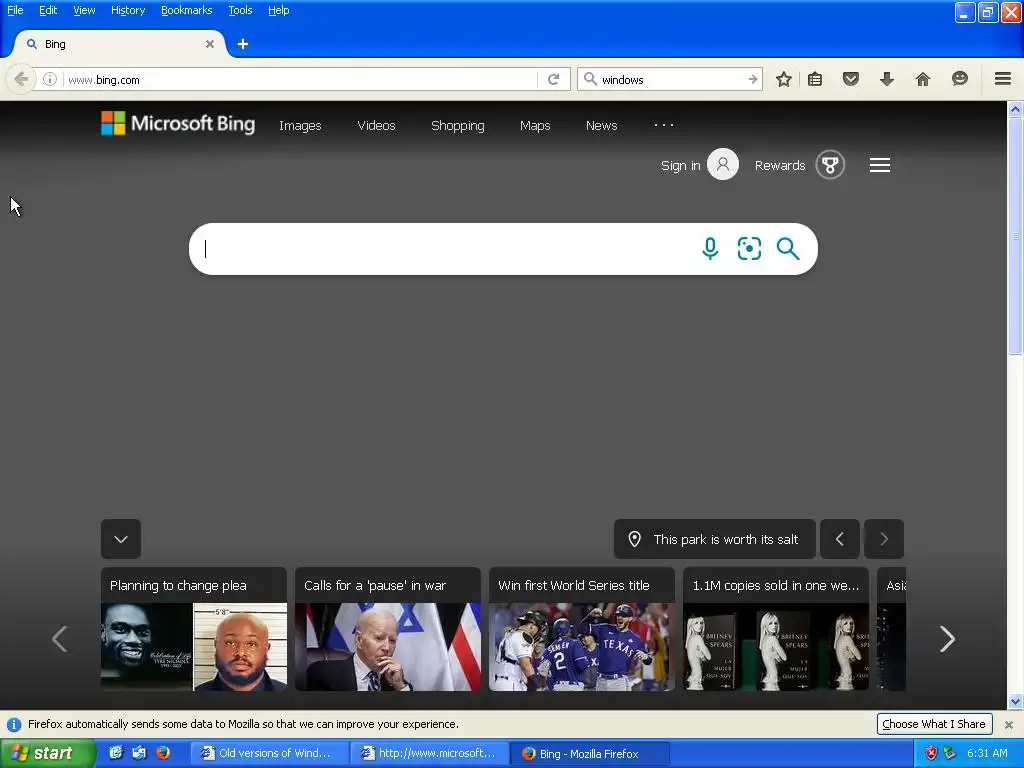This screenshot has height=768, width=1024.
Task: Open Bing settings hamburger menu
Action: click(880, 165)
